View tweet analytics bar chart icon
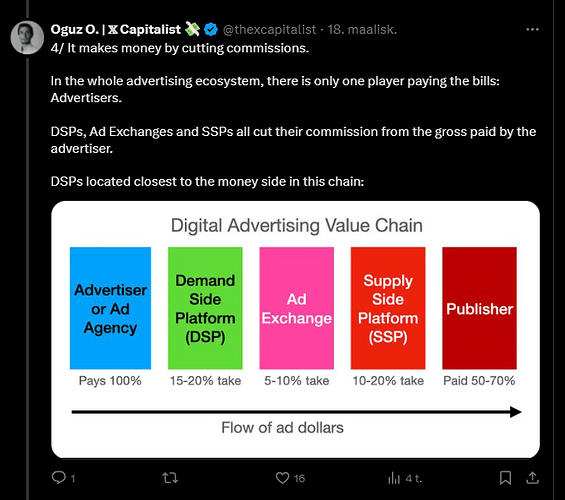This screenshot has width=565, height=500. click(x=394, y=478)
